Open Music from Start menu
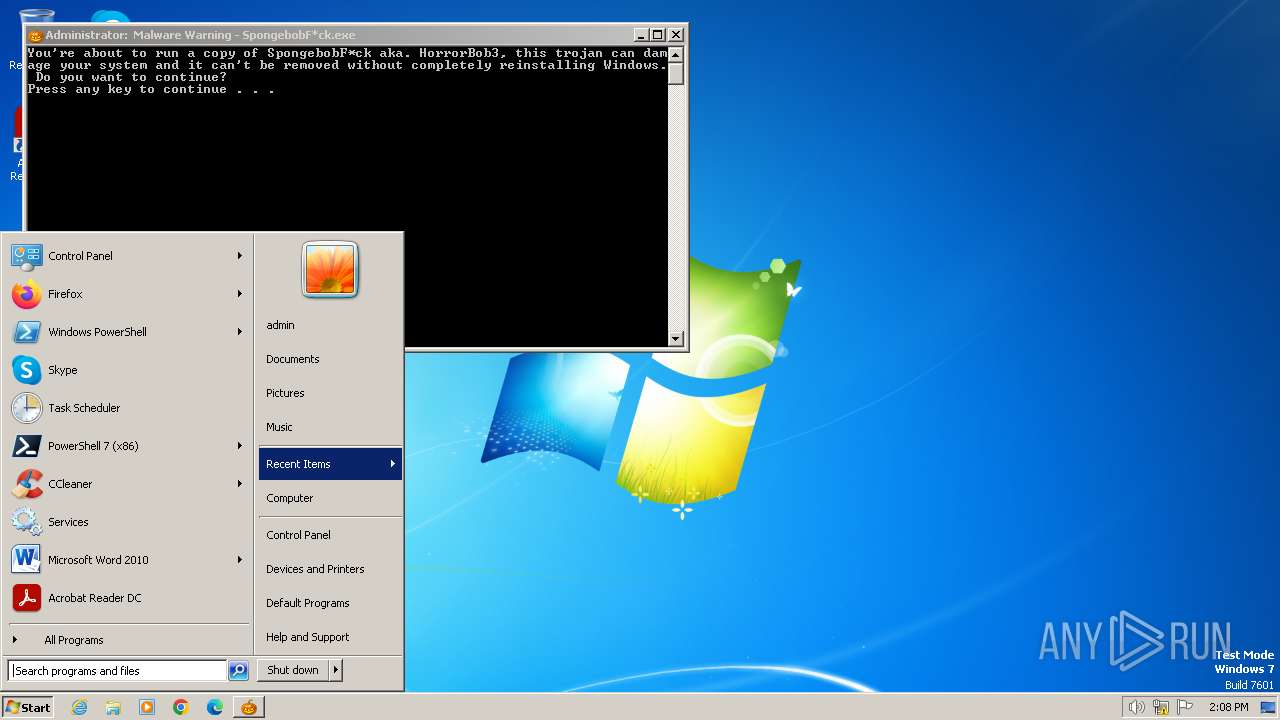1280x720 pixels. pos(330,427)
